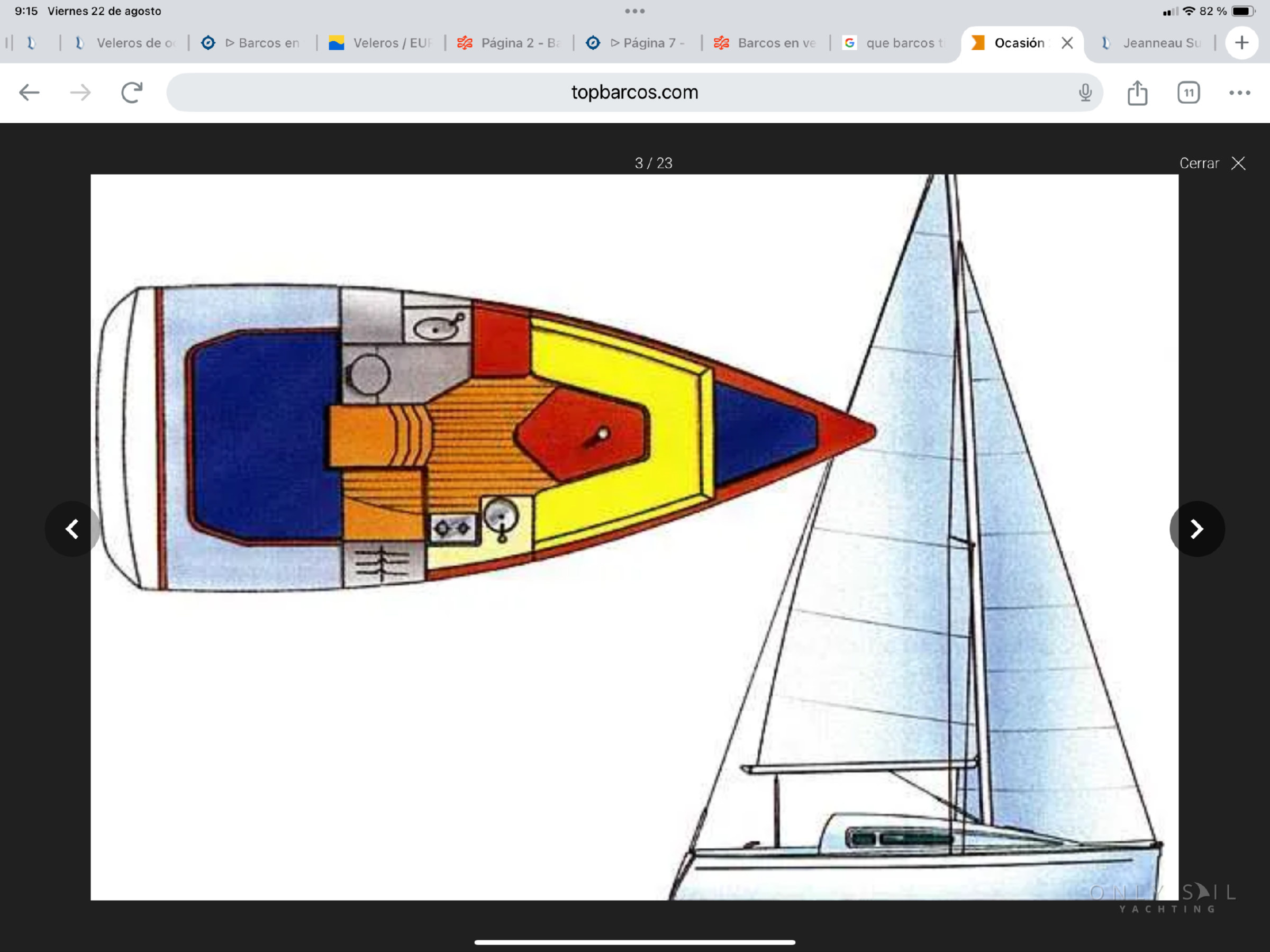Close the Ocasión tab
This screenshot has width=1270, height=952.
point(1067,43)
